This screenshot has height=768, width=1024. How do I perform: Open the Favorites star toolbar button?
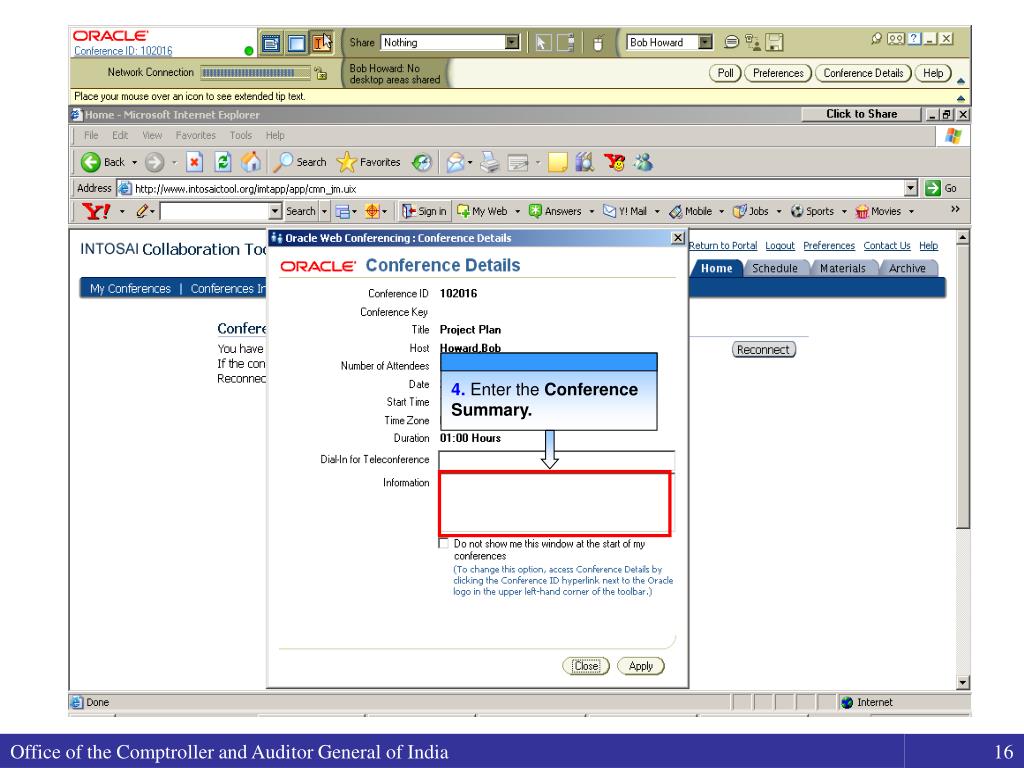(368, 162)
